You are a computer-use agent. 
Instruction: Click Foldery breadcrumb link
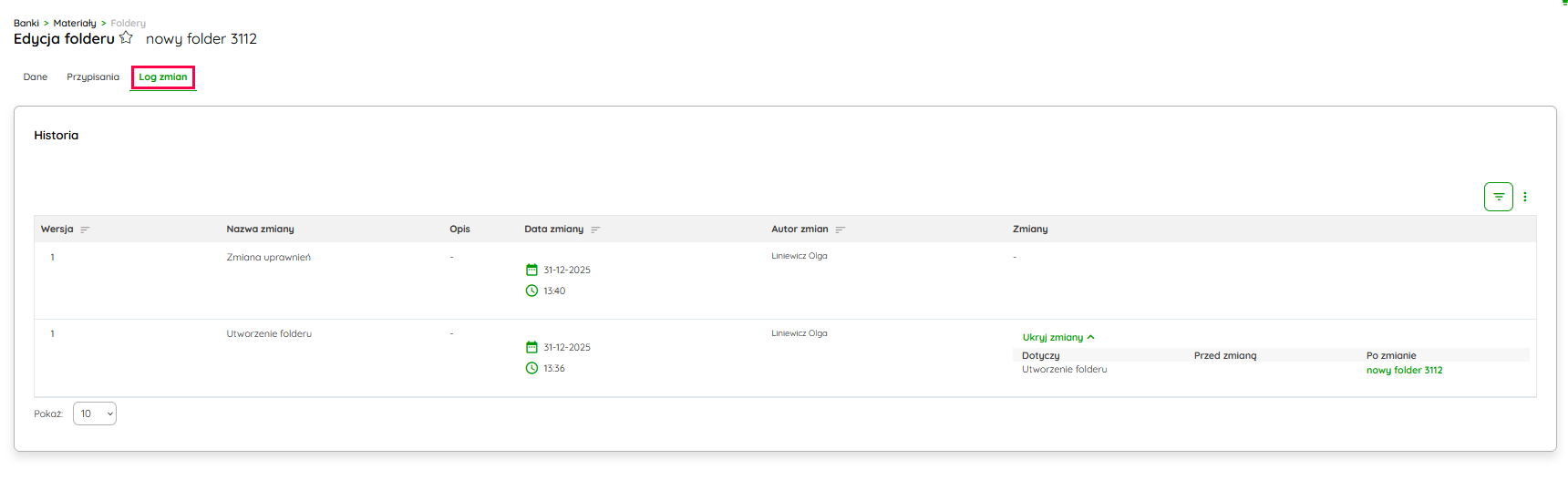click(x=128, y=23)
